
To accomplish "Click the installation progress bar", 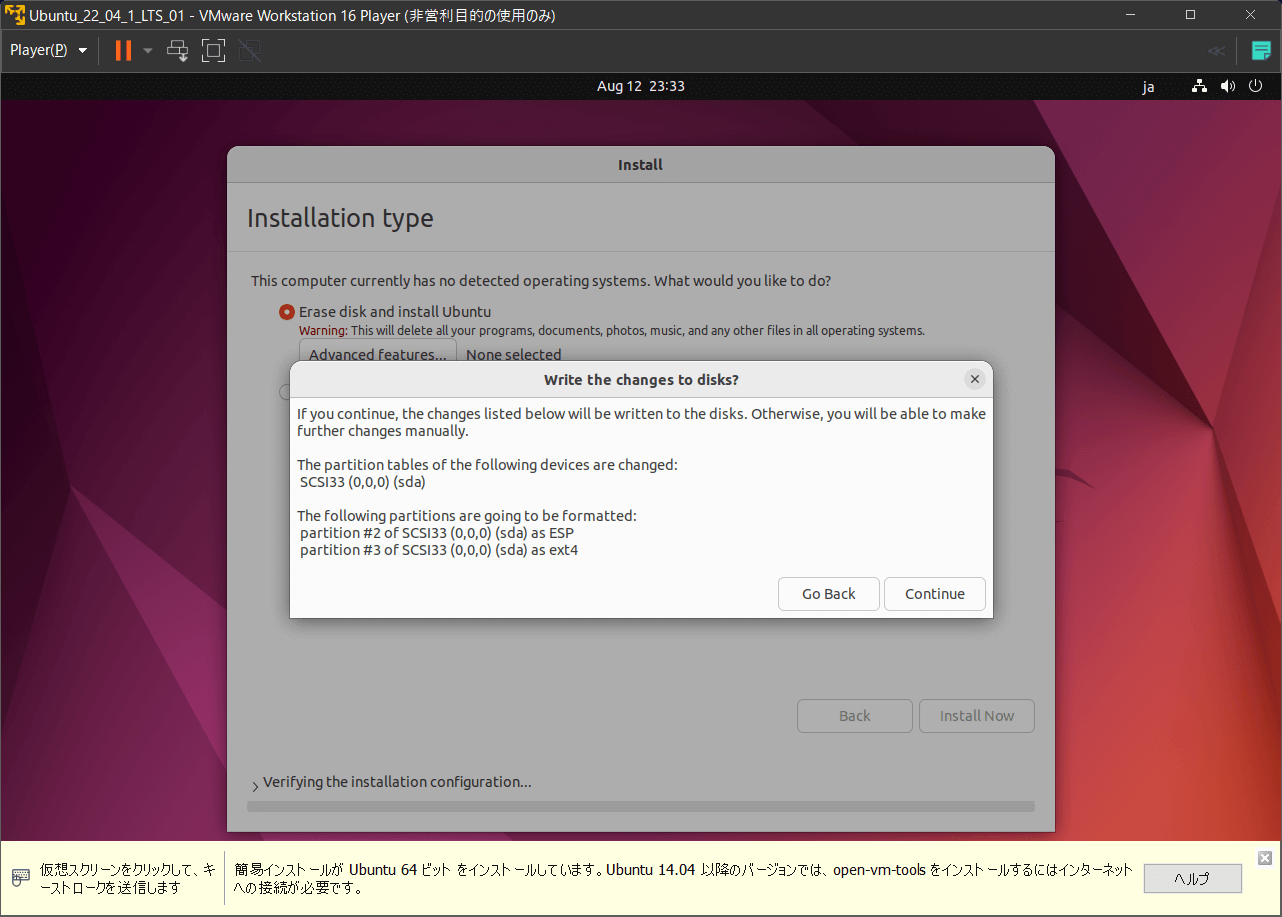I will (x=641, y=806).
